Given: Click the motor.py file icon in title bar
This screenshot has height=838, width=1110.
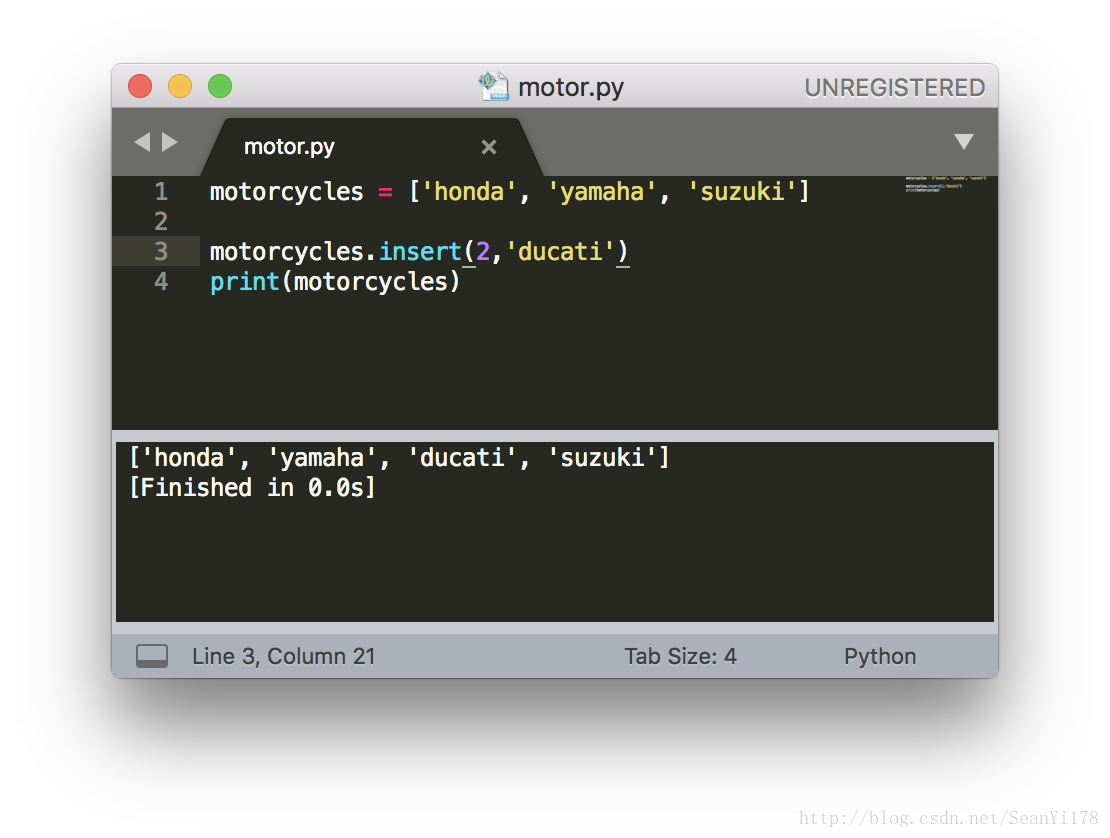Looking at the screenshot, I should click(x=493, y=86).
